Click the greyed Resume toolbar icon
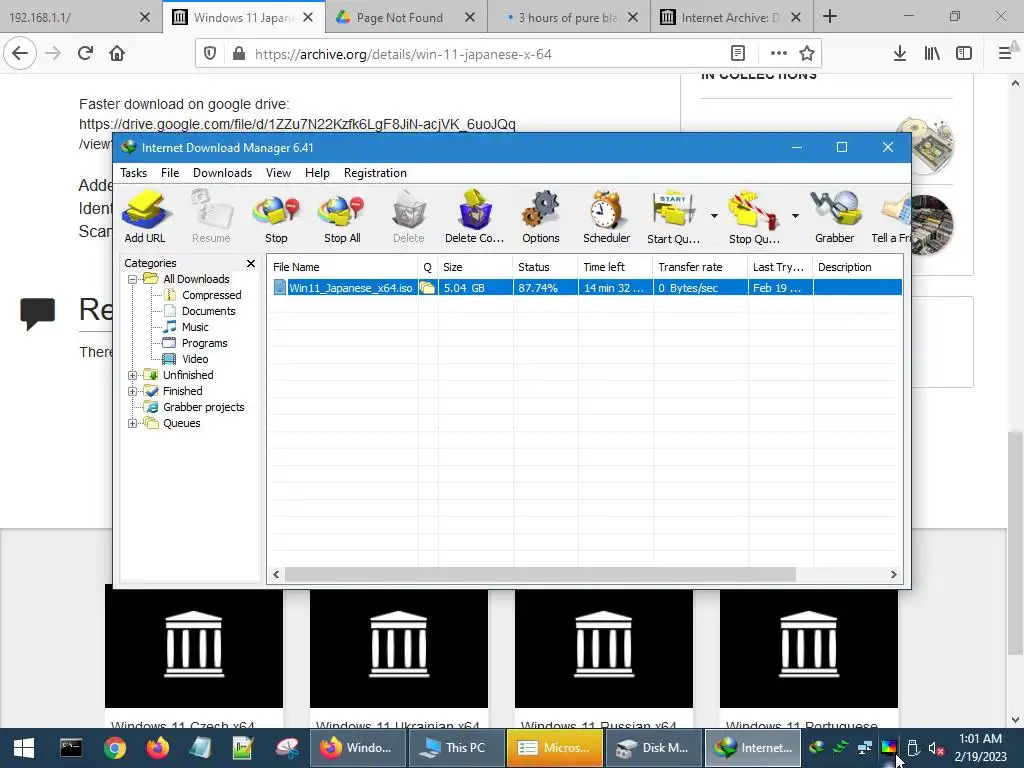The image size is (1024, 768). point(211,217)
